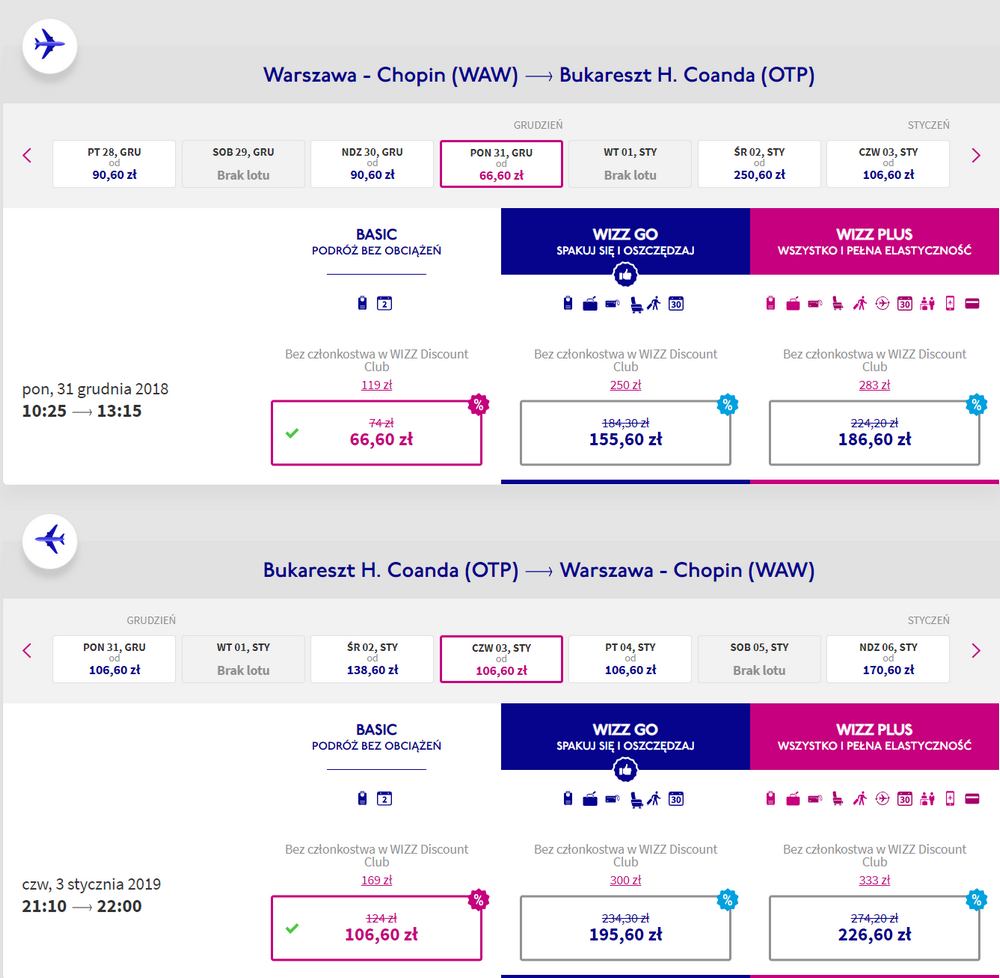Select the outbound WIZZ PLUS 186,60 zł fare
This screenshot has width=1000, height=978.
pyautogui.click(x=874, y=433)
